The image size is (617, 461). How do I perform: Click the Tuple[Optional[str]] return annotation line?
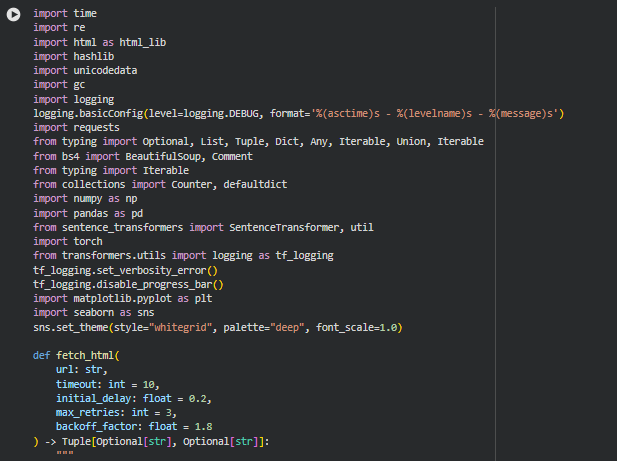[150, 441]
